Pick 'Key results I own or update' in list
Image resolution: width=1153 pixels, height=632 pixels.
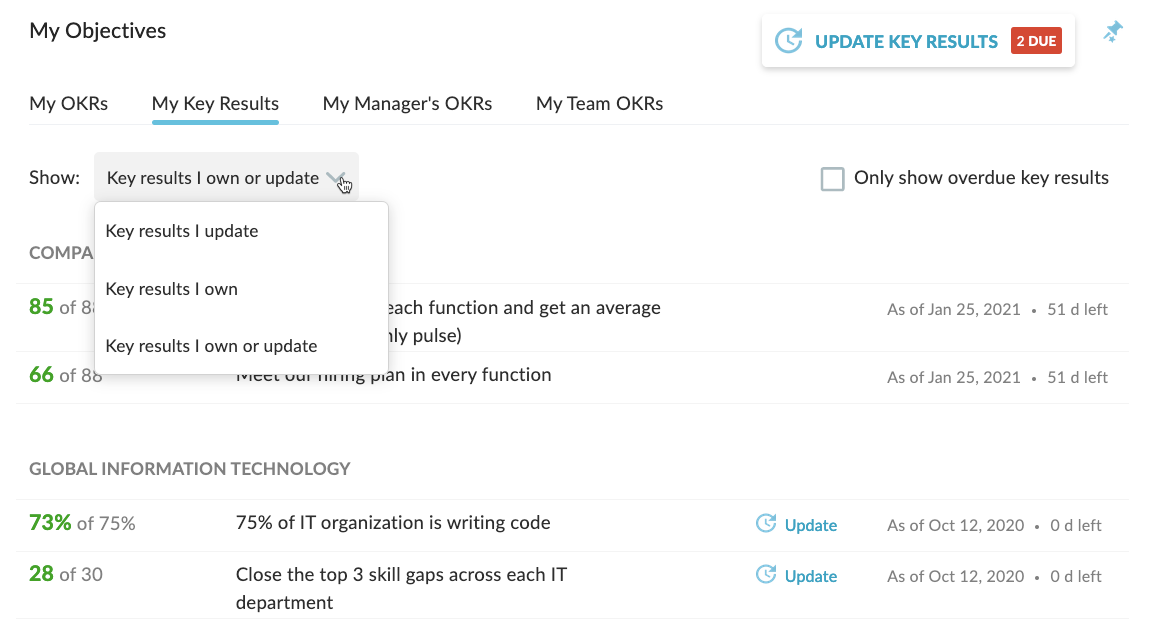240,346
